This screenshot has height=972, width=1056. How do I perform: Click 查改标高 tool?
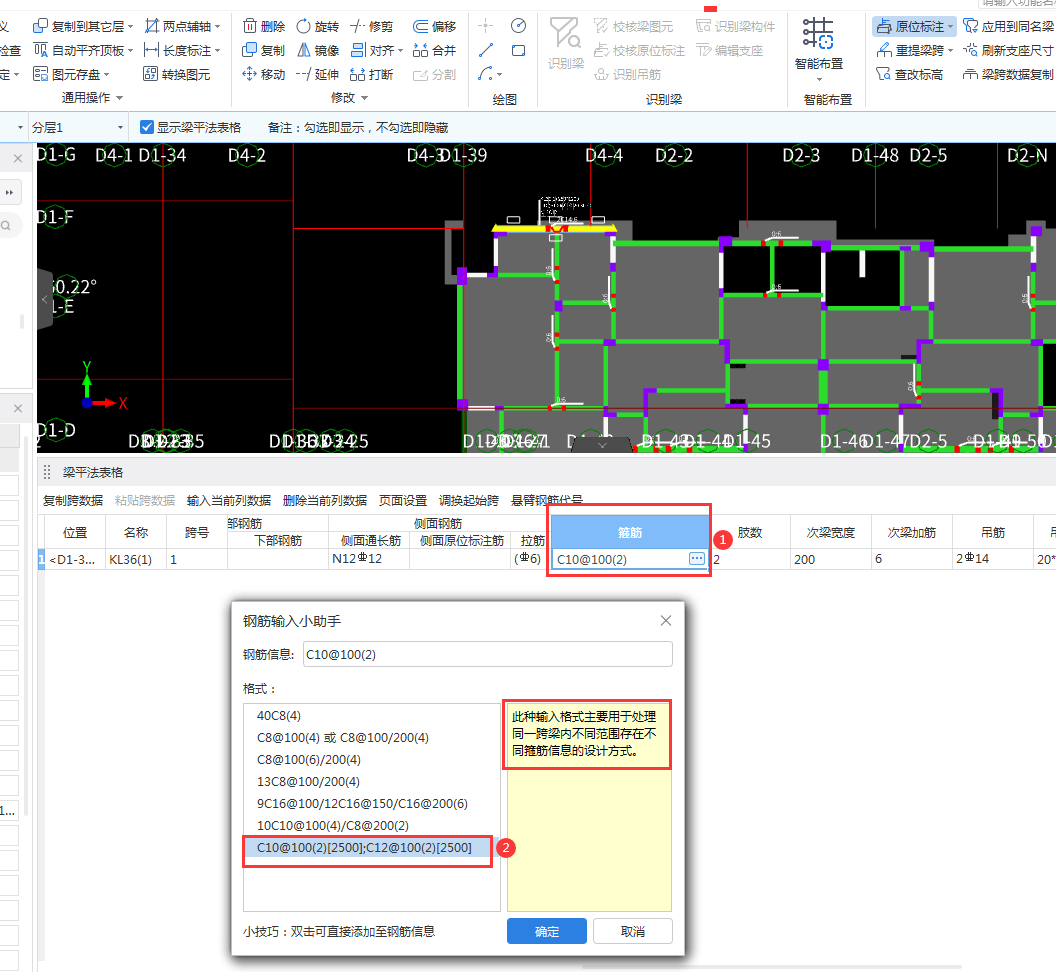tap(909, 74)
